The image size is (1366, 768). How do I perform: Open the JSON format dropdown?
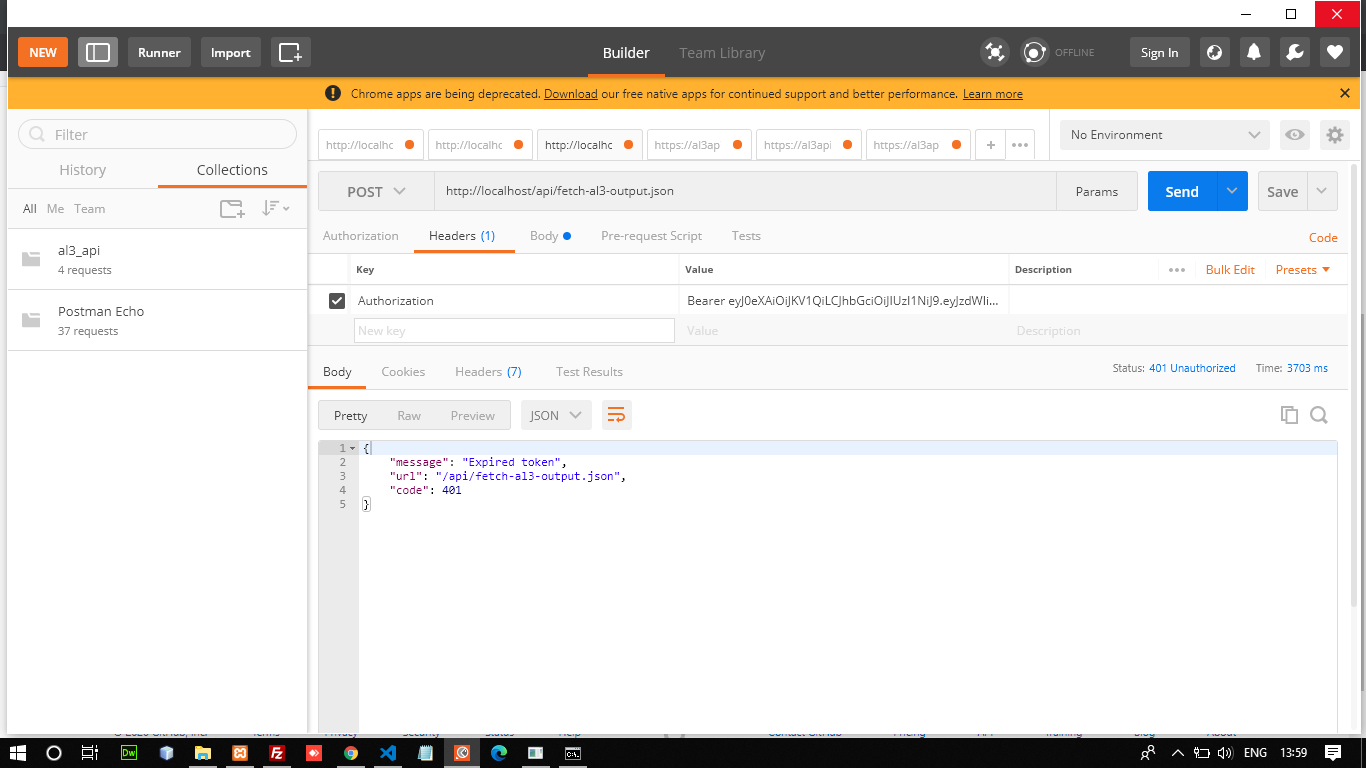click(556, 415)
